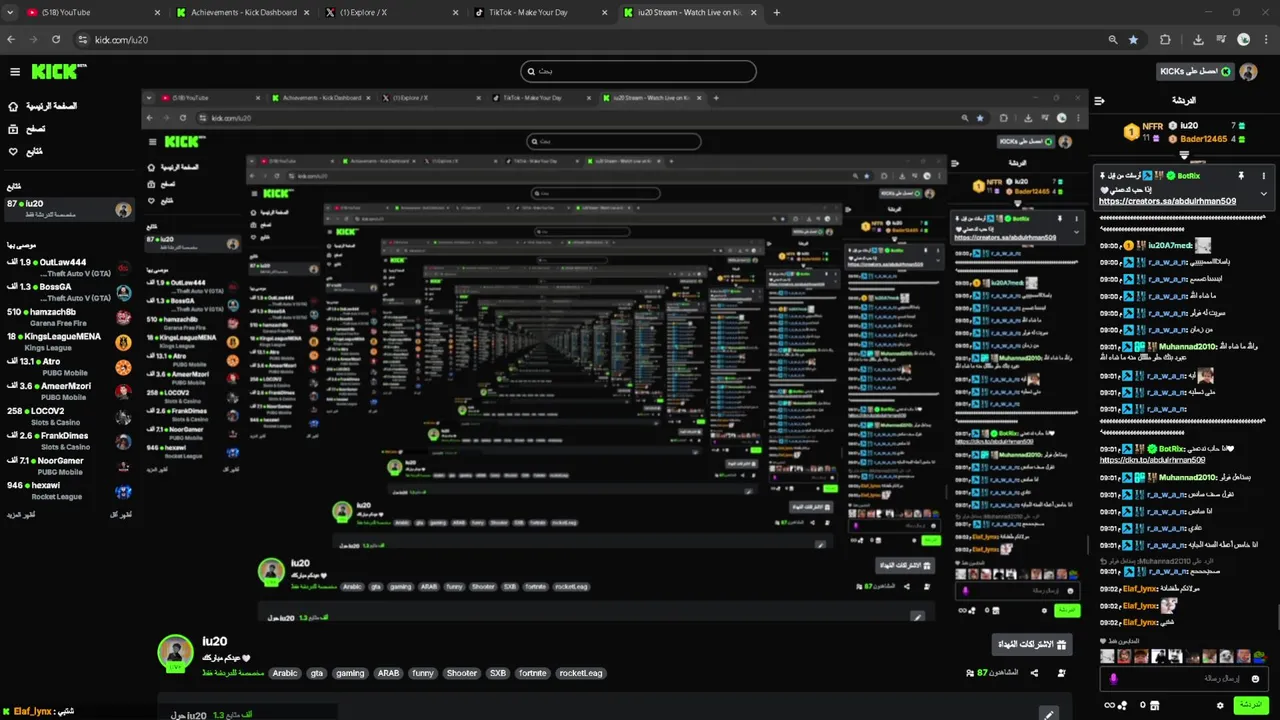
Task: Open recommended channel Atro
Action: [68, 367]
